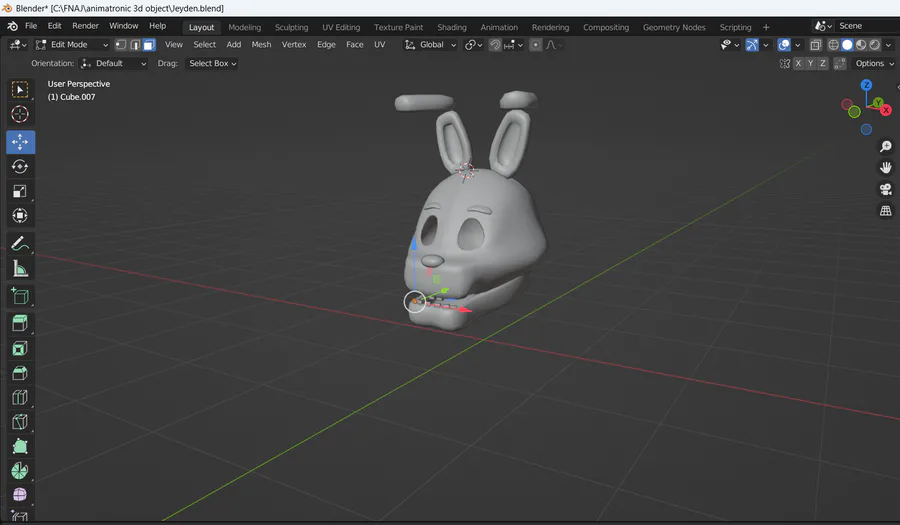
Task: Open the Mesh menu
Action: 261,45
